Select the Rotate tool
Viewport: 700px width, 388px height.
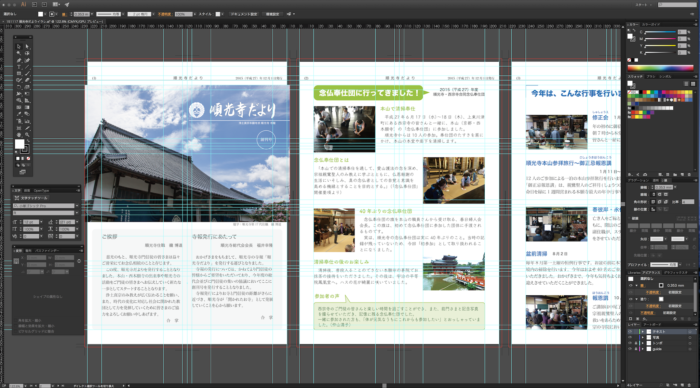[19, 87]
